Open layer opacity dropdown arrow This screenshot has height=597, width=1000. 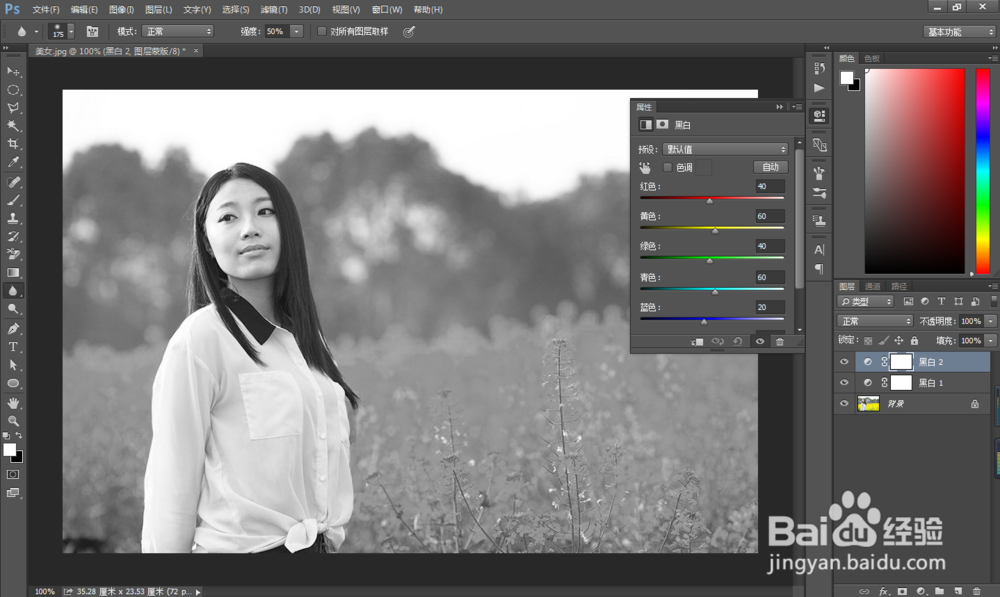pyautogui.click(x=990, y=321)
